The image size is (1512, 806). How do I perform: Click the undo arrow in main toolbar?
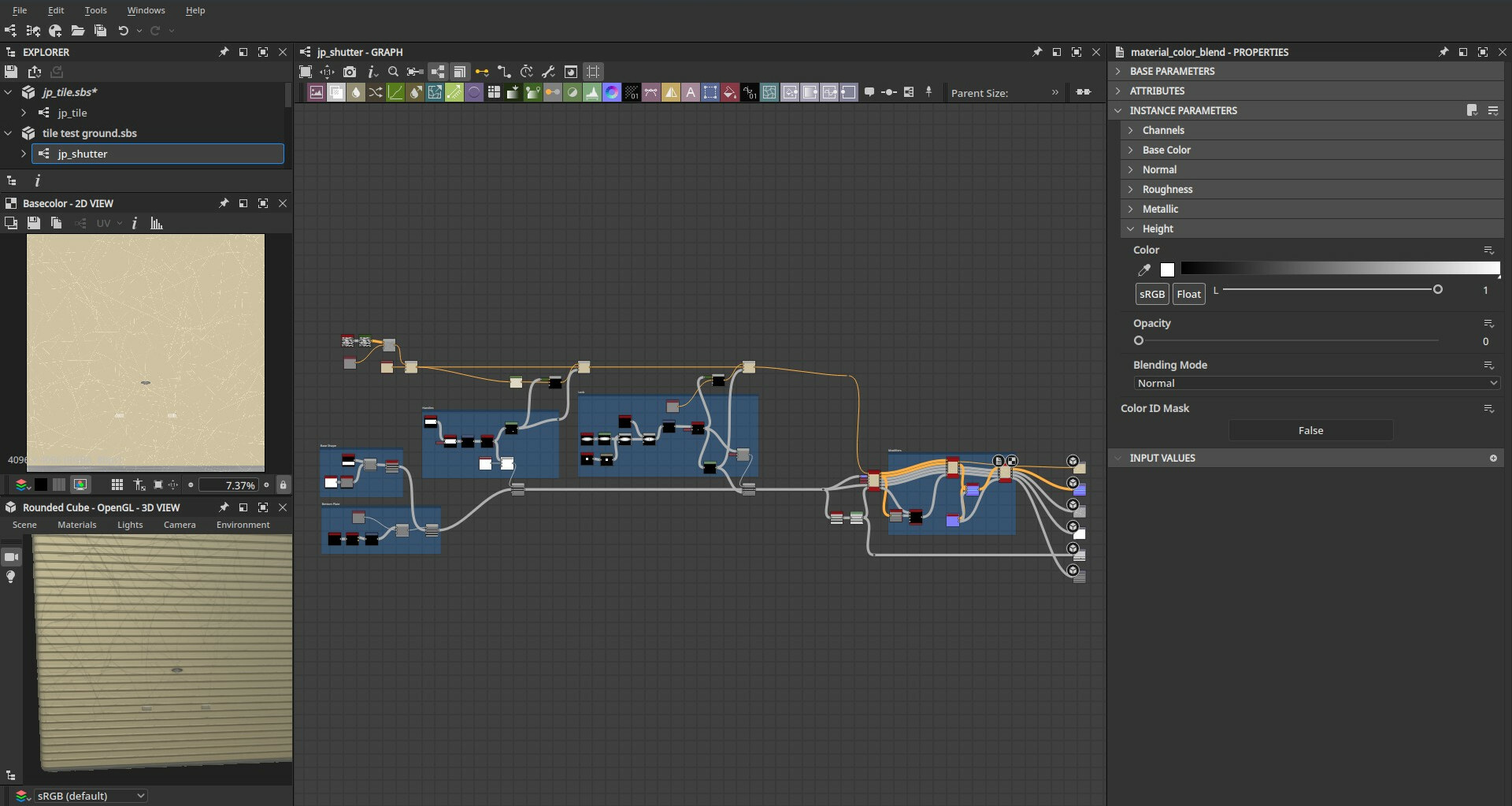(123, 31)
